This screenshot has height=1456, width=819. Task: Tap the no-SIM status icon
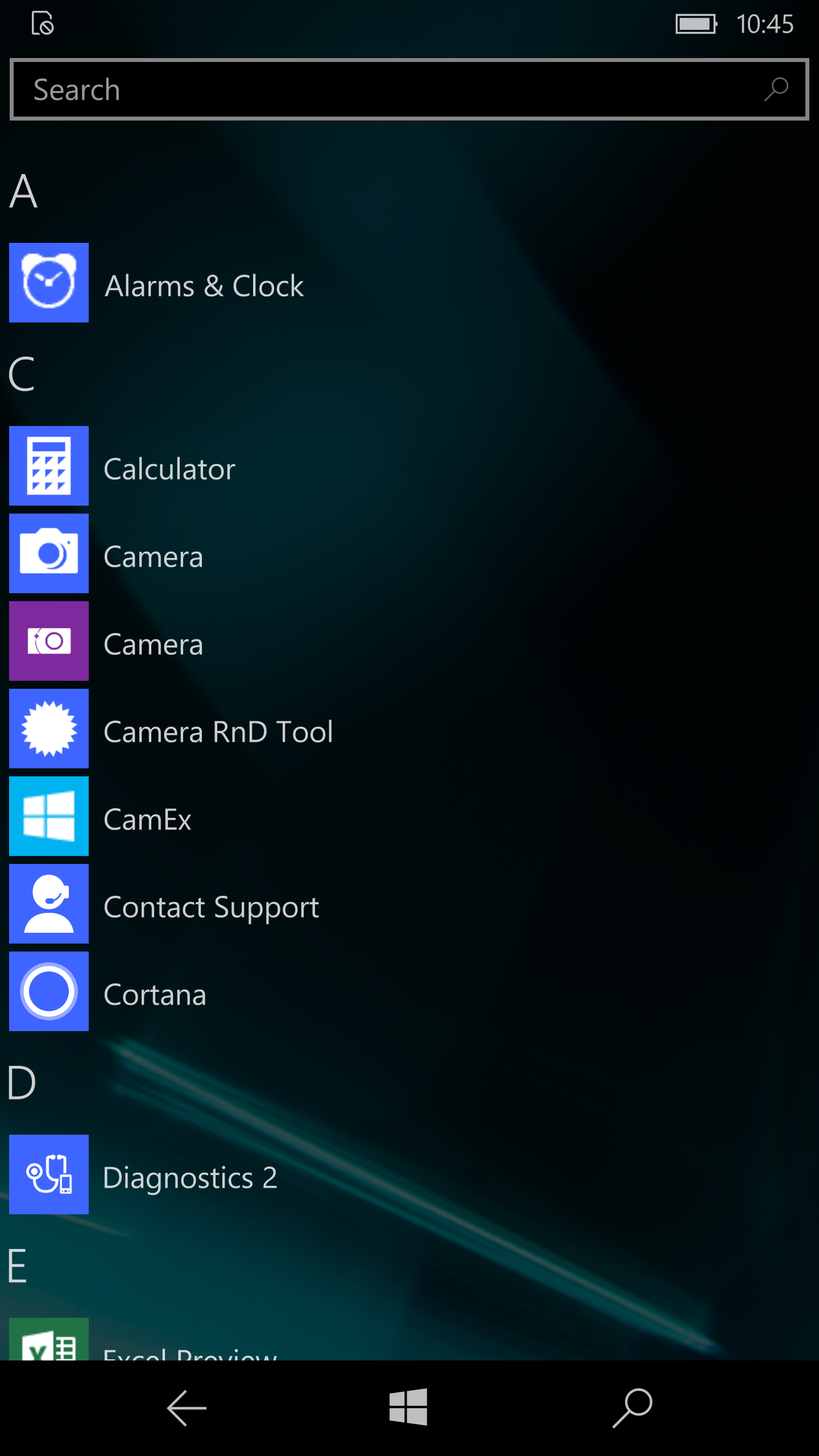(x=43, y=23)
